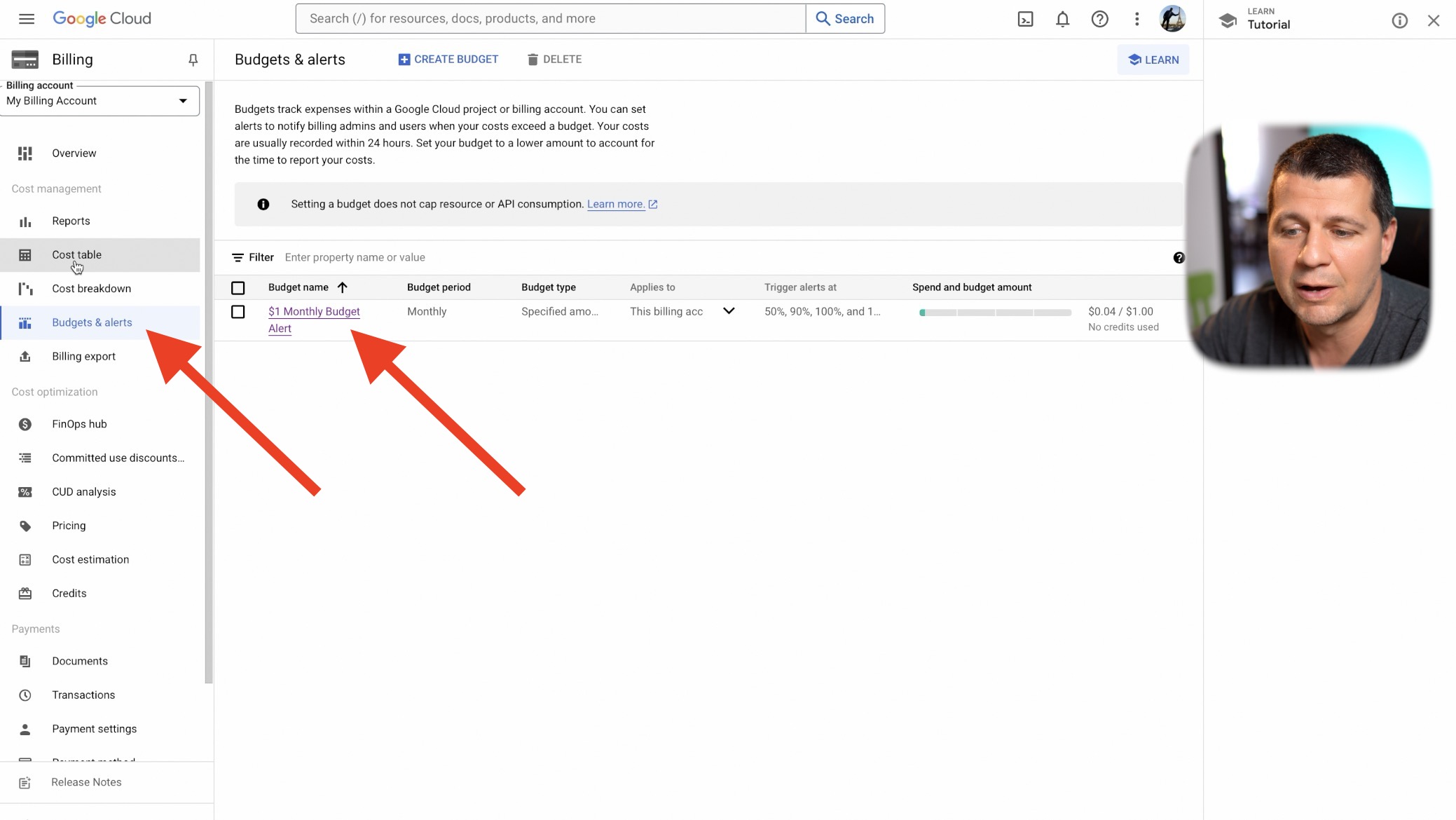This screenshot has height=820, width=1456.
Task: Select the Credits menu item
Action: (69, 593)
